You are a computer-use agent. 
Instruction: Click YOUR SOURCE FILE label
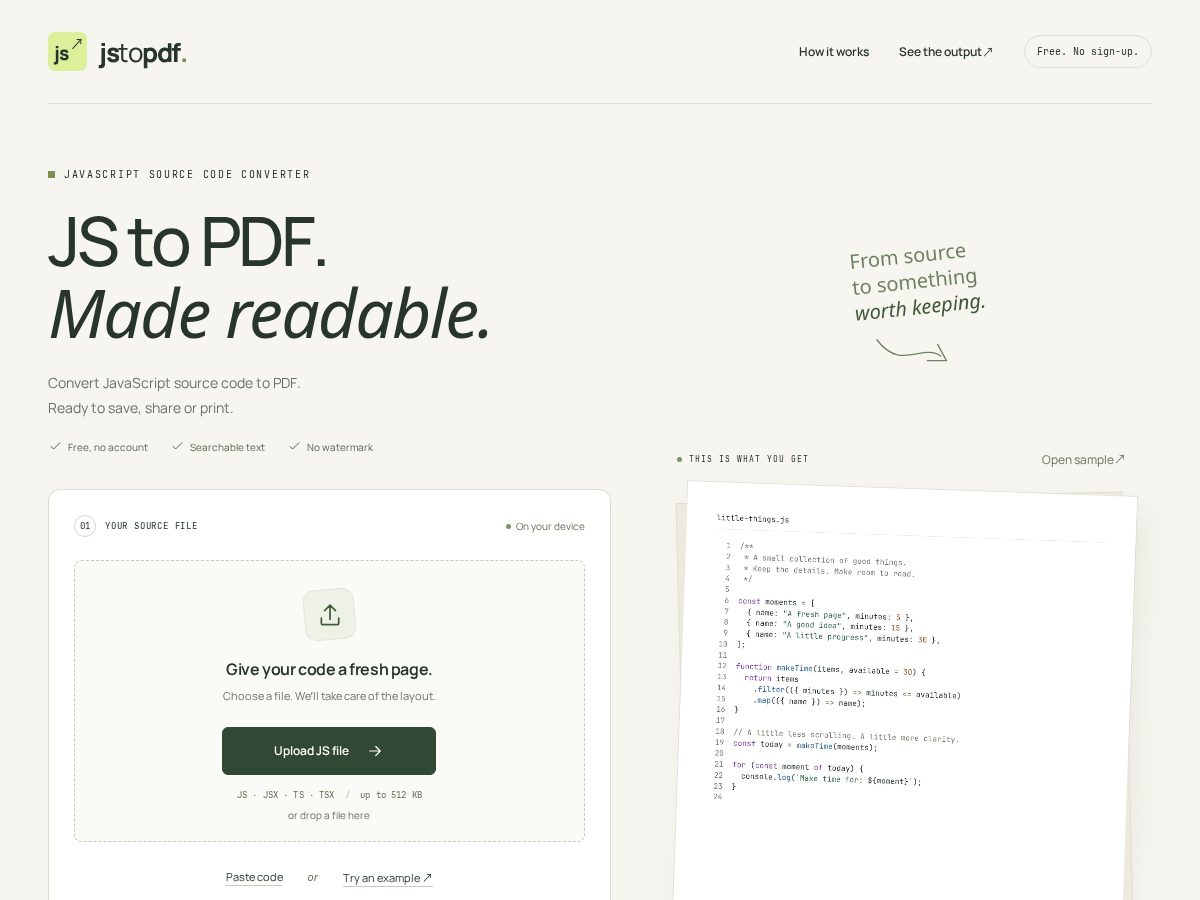click(151, 526)
